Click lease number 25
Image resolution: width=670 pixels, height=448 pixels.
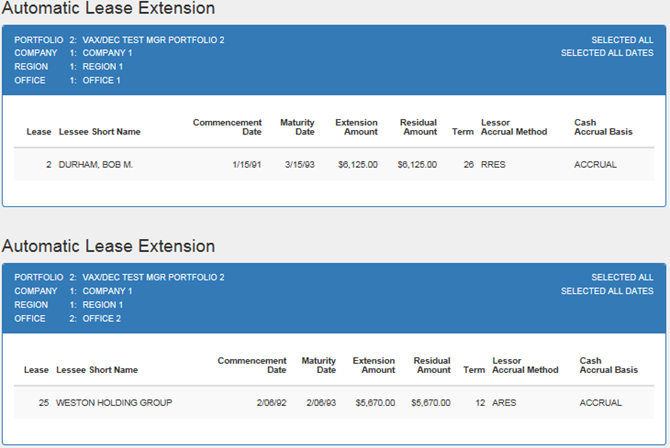point(44,403)
